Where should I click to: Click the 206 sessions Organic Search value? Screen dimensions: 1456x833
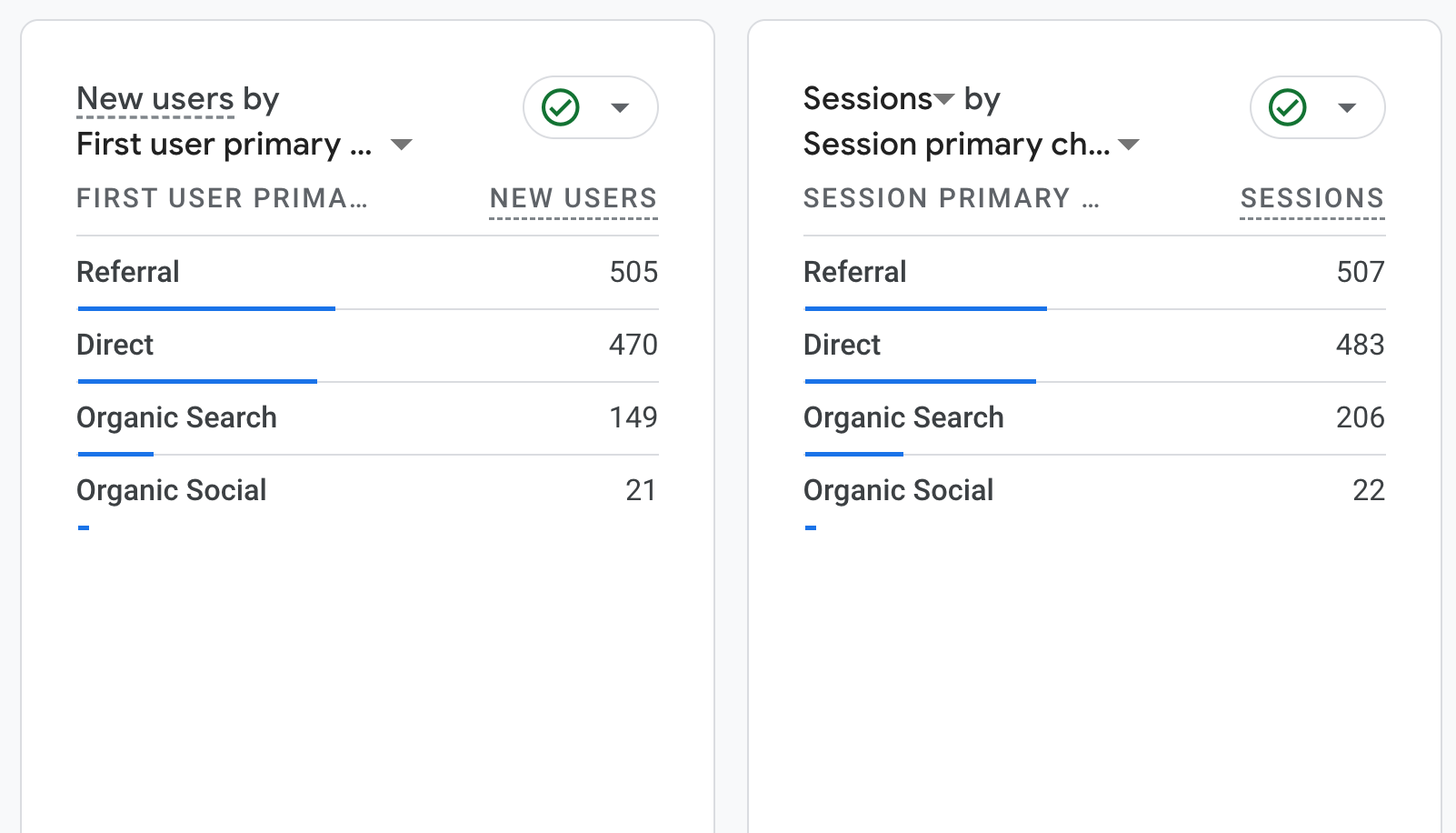click(x=1360, y=417)
